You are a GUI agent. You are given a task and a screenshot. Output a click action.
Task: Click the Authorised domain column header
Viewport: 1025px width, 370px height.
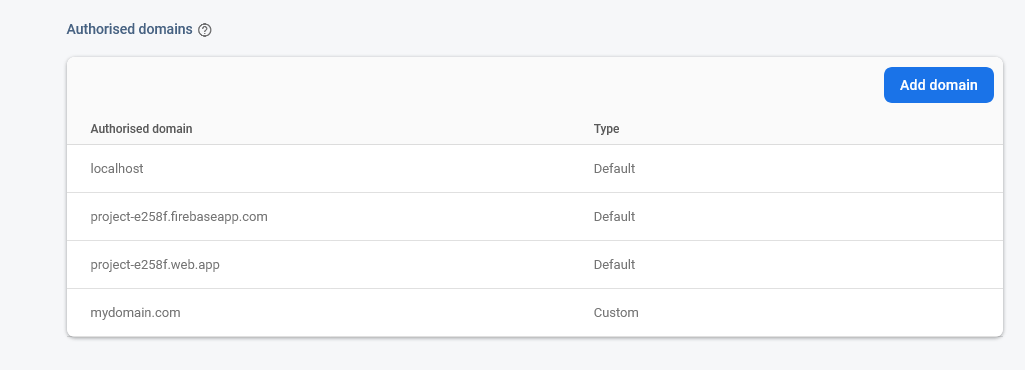141,129
